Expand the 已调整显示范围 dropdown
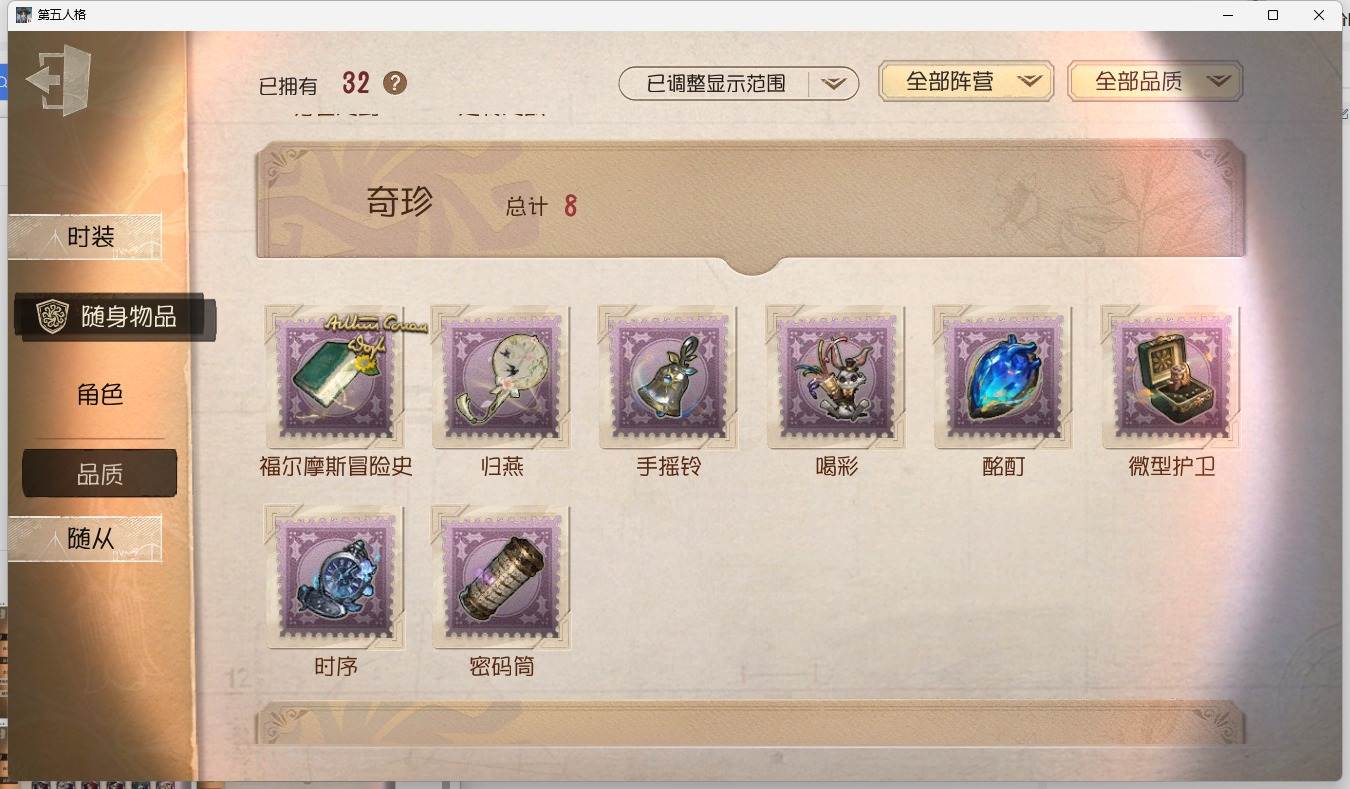The height and width of the screenshot is (789, 1350). 739,84
